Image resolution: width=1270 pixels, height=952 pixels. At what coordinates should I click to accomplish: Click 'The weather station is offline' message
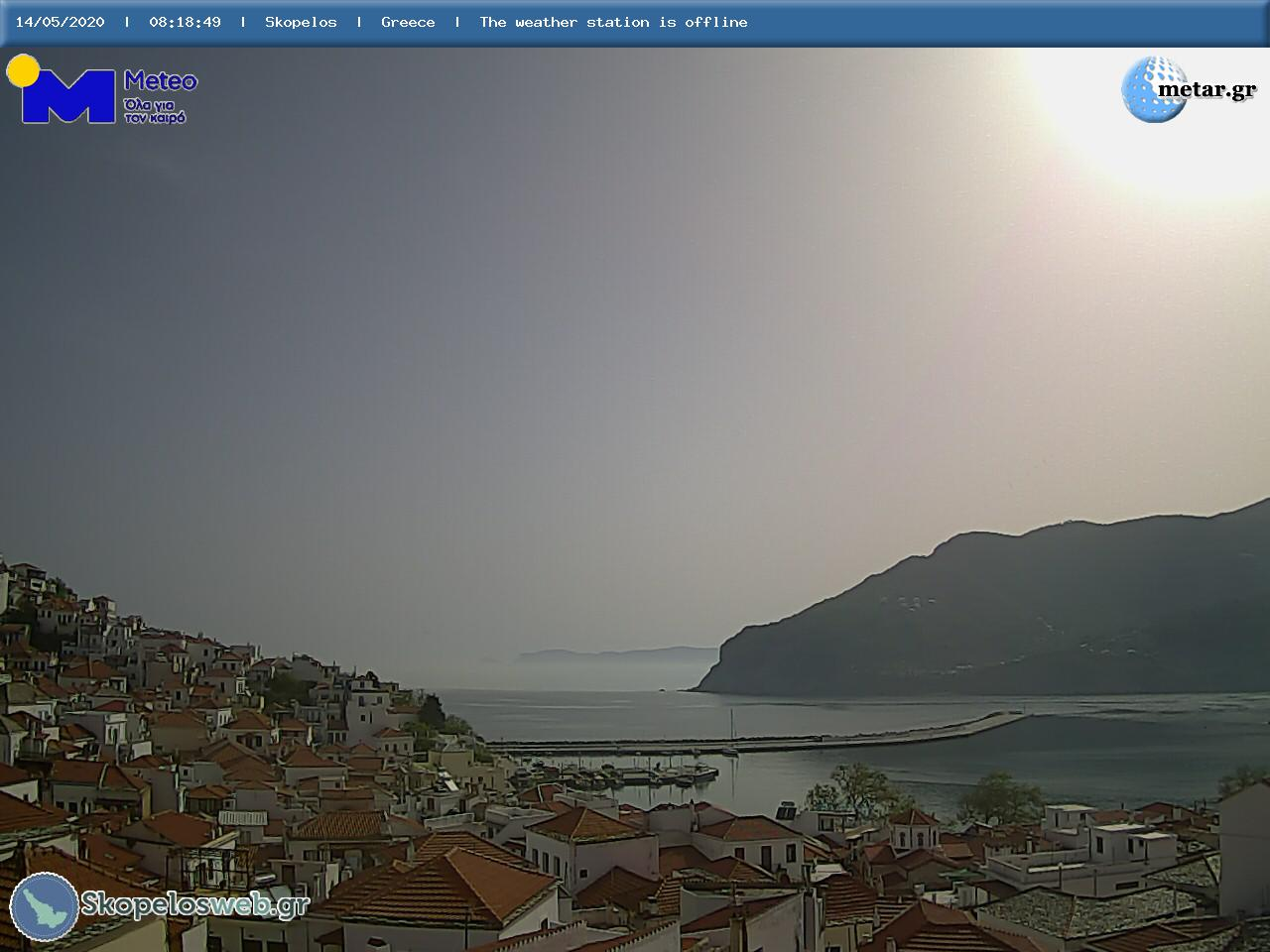tap(613, 22)
